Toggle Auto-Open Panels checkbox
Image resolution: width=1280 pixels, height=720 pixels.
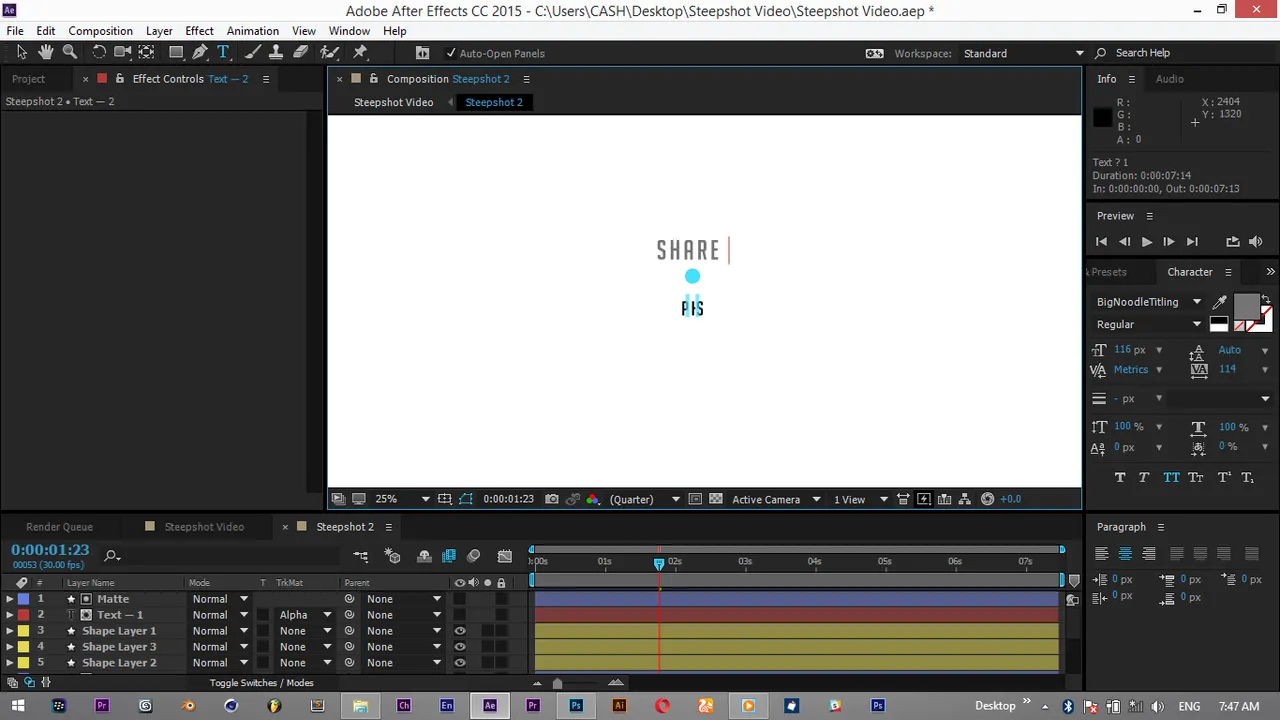451,53
